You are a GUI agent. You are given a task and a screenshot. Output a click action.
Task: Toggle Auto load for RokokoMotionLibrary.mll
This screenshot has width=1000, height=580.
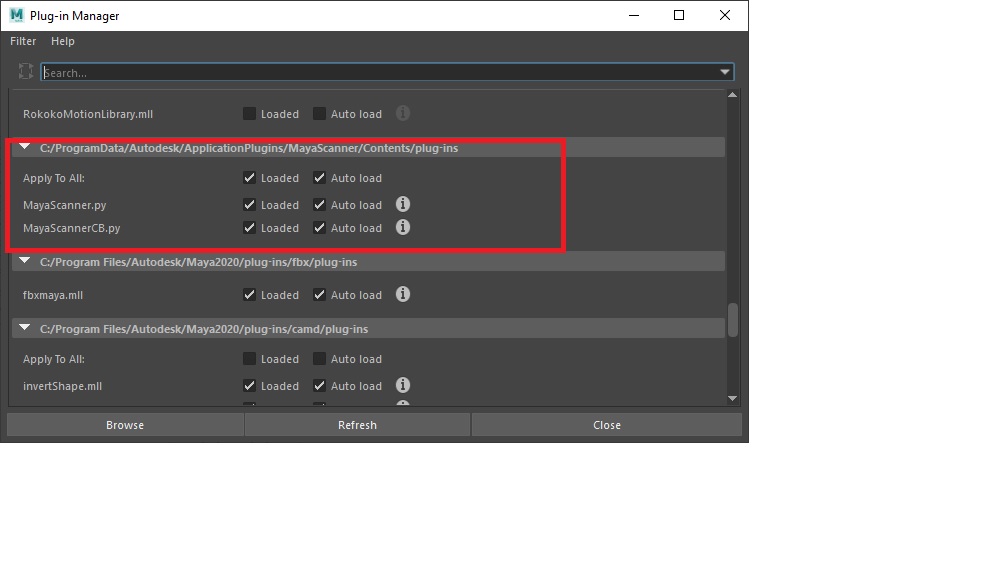click(x=320, y=114)
